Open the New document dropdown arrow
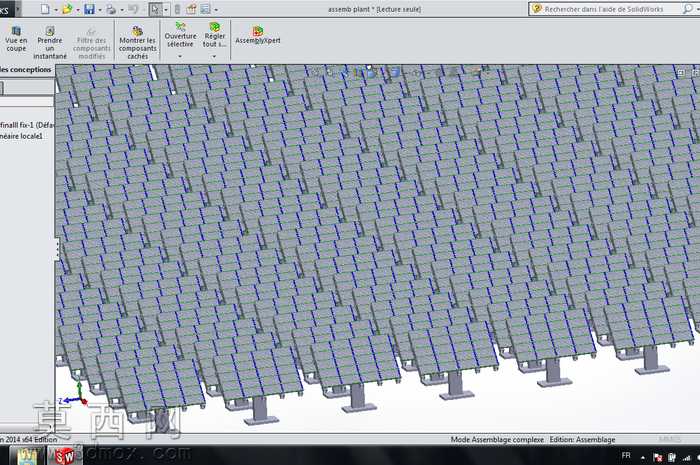Viewport: 700px width, 465px height. pyautogui.click(x=56, y=9)
